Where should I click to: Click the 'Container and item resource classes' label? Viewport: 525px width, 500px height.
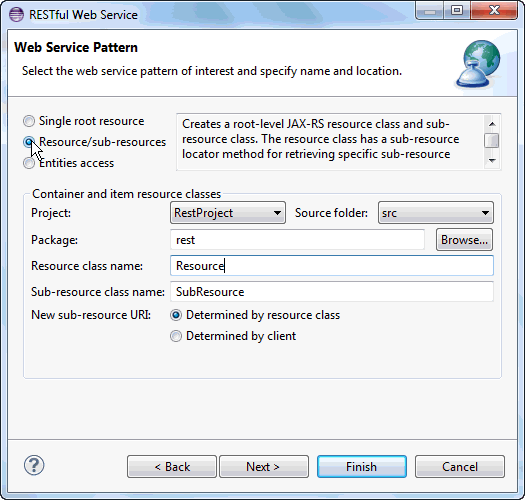pyautogui.click(x=127, y=194)
